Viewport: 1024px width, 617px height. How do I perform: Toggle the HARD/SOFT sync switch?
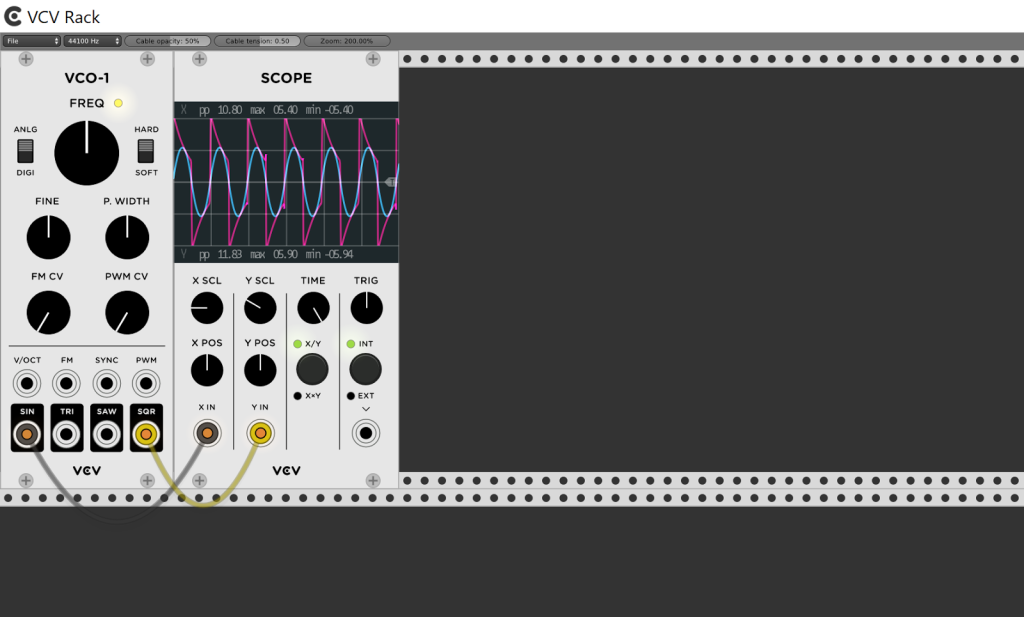(146, 151)
